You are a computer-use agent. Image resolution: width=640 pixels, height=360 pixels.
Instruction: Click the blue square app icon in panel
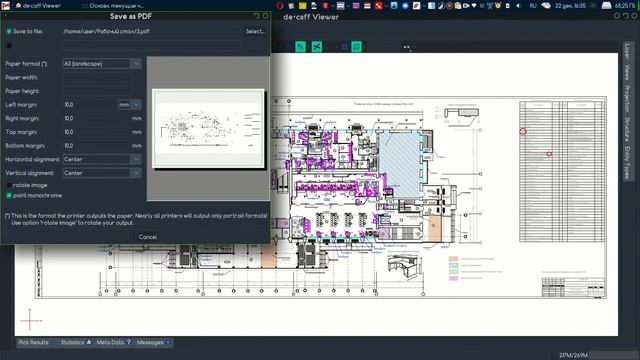pyautogui.click(x=394, y=6)
